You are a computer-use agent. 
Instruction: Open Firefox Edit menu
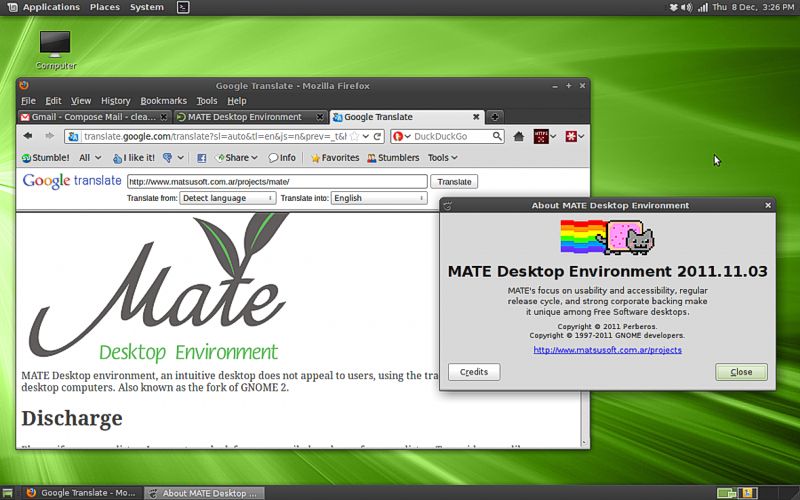tap(53, 101)
